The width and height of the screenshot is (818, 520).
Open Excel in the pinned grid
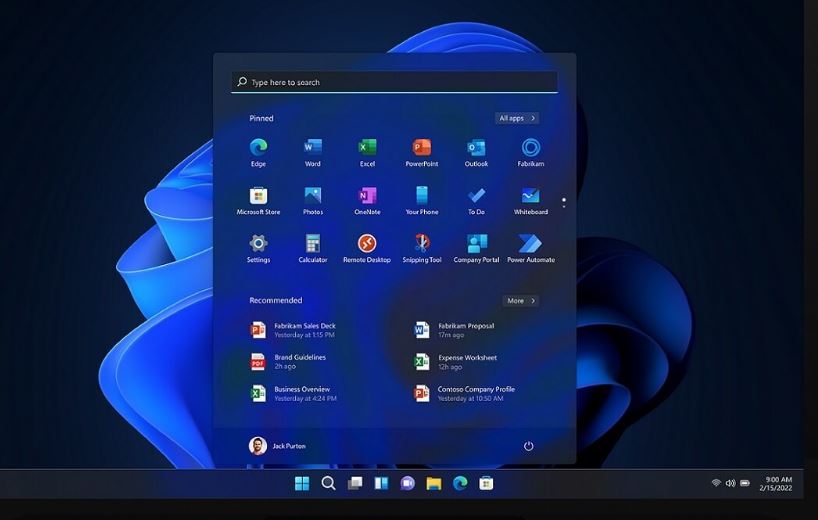[x=367, y=152]
